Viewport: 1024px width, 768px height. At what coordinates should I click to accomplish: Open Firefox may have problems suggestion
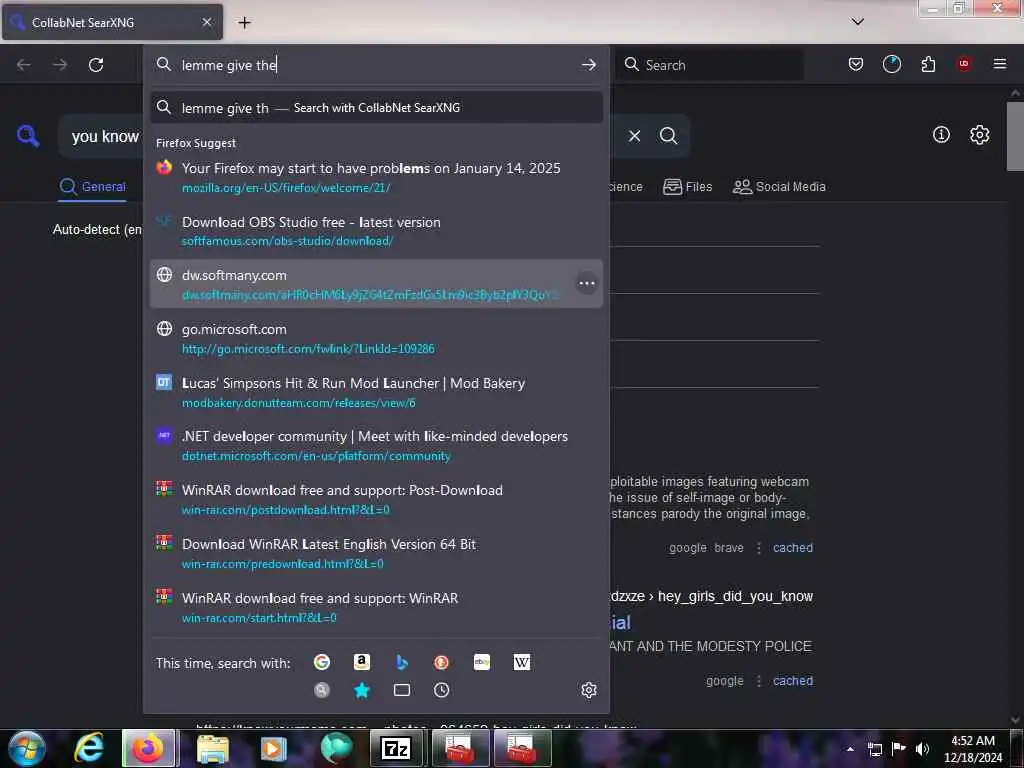(x=376, y=177)
